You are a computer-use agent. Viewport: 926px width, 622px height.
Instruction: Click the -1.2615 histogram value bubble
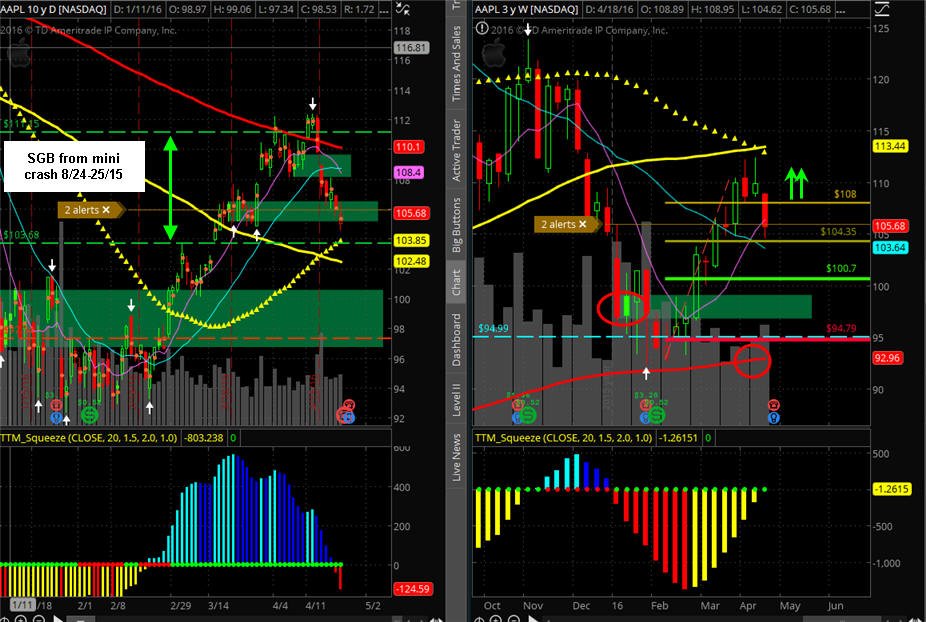[x=891, y=489]
